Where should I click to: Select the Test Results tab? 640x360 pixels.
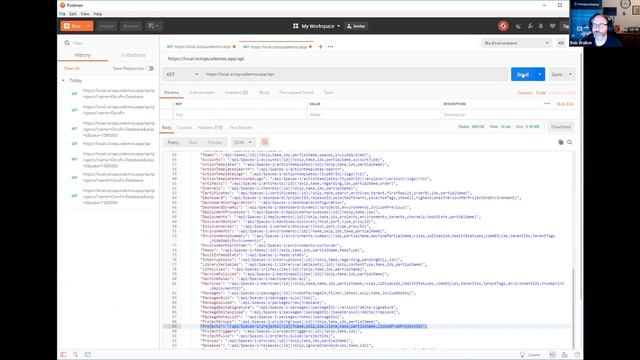coord(241,128)
